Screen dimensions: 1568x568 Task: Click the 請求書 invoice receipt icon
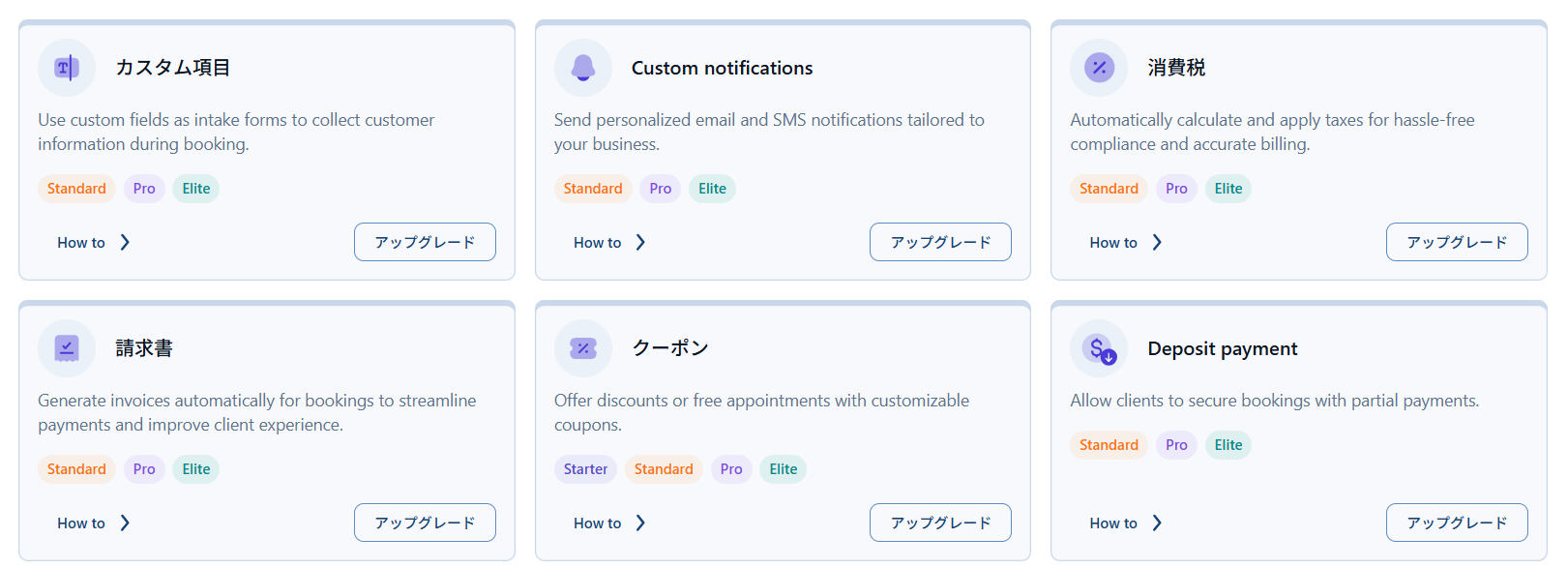tap(67, 348)
